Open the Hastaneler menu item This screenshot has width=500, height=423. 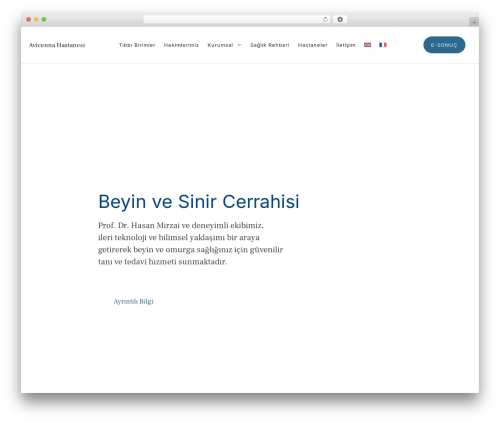[x=313, y=45]
